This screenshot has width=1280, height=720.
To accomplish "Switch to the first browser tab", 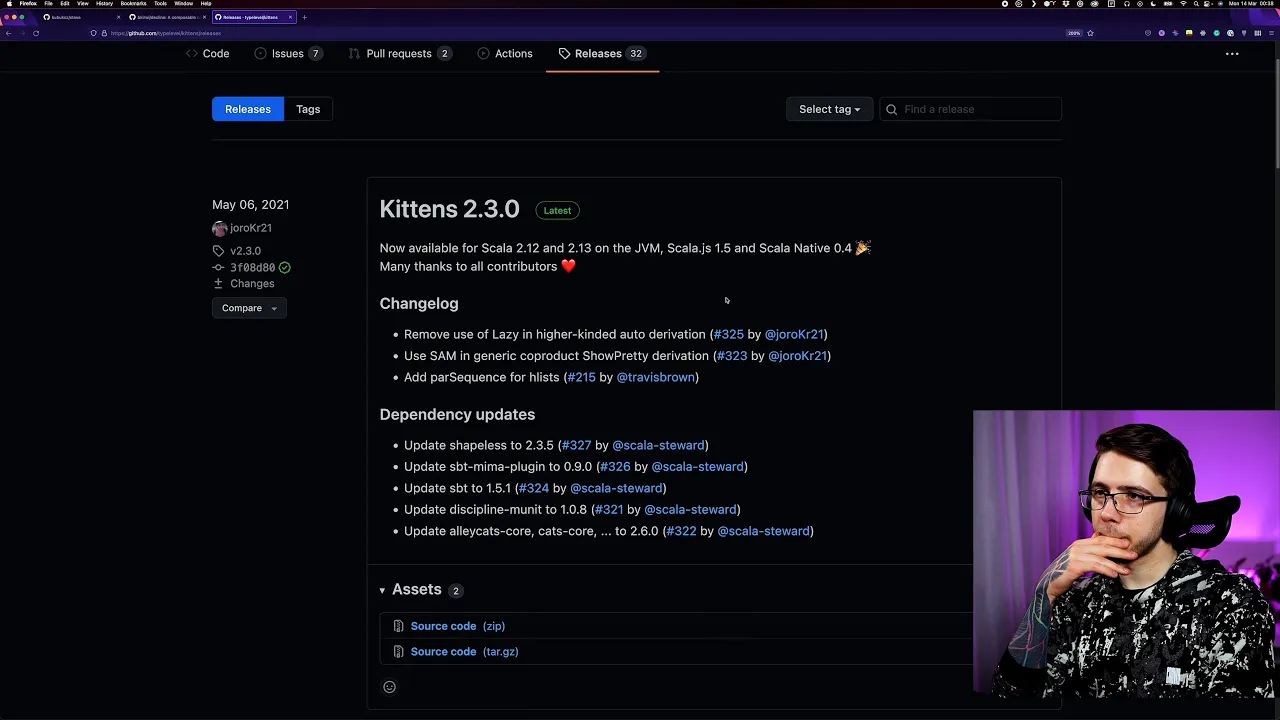I will coord(80,17).
